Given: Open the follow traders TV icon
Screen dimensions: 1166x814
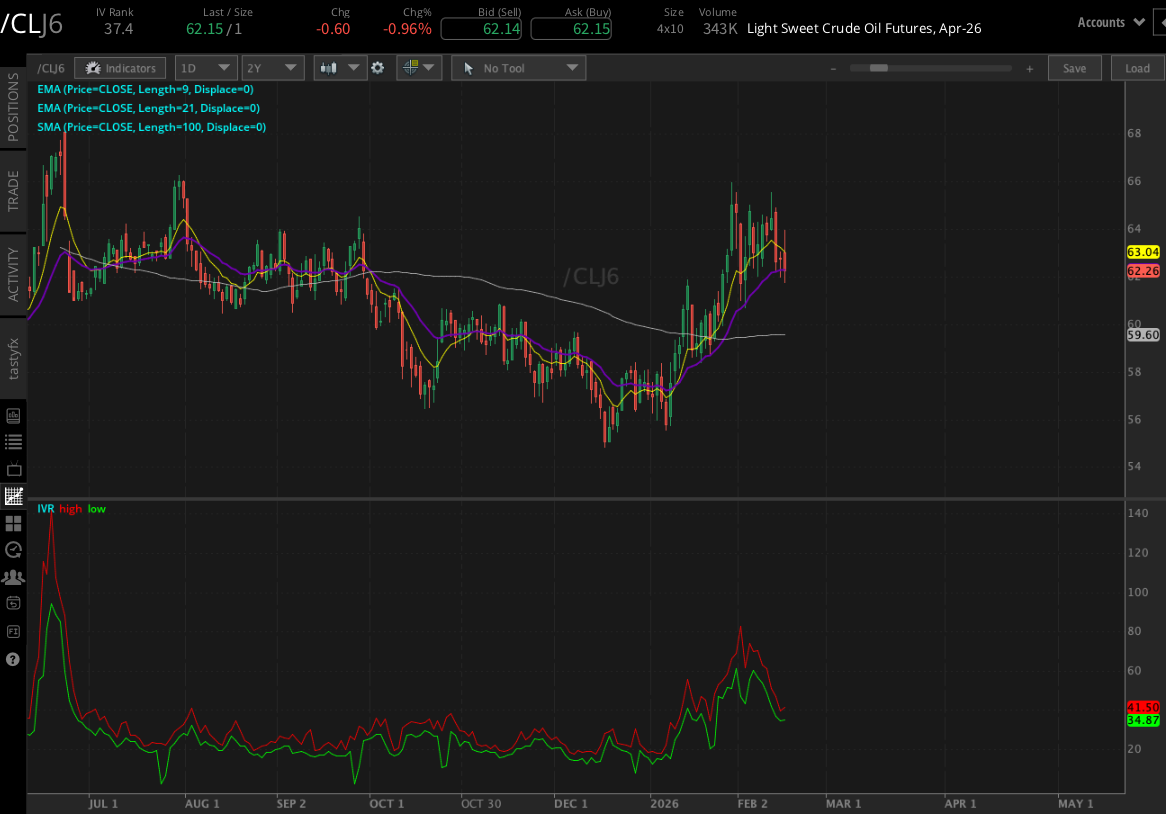Looking at the screenshot, I should (13, 467).
